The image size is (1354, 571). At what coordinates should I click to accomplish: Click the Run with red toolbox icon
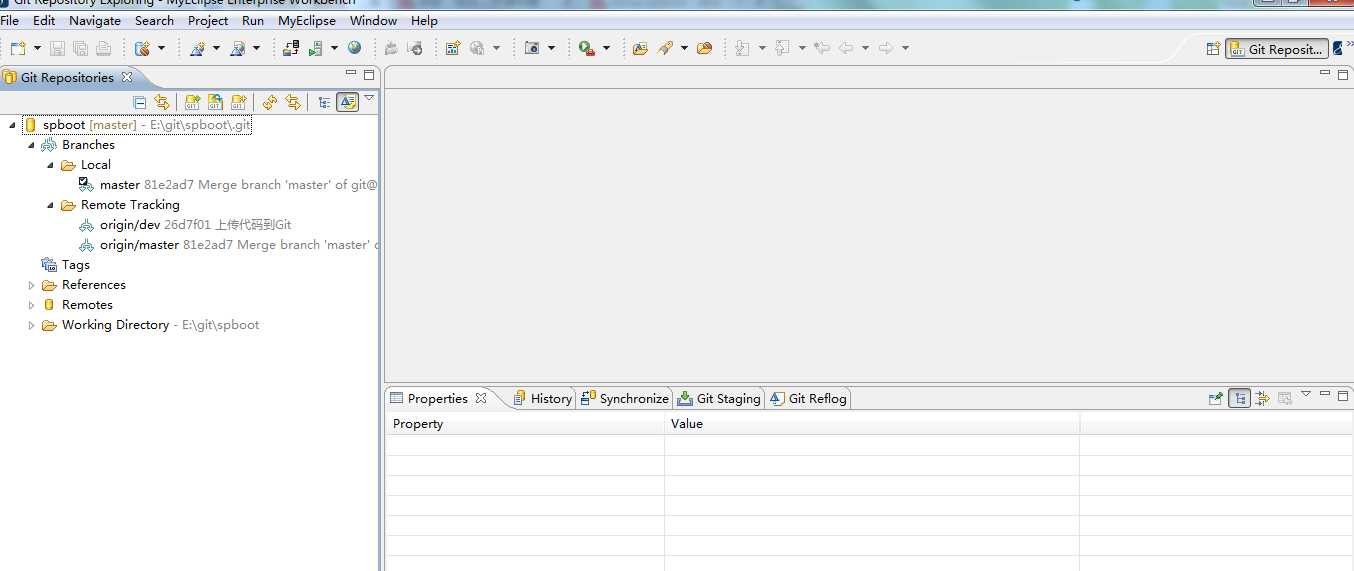point(587,48)
